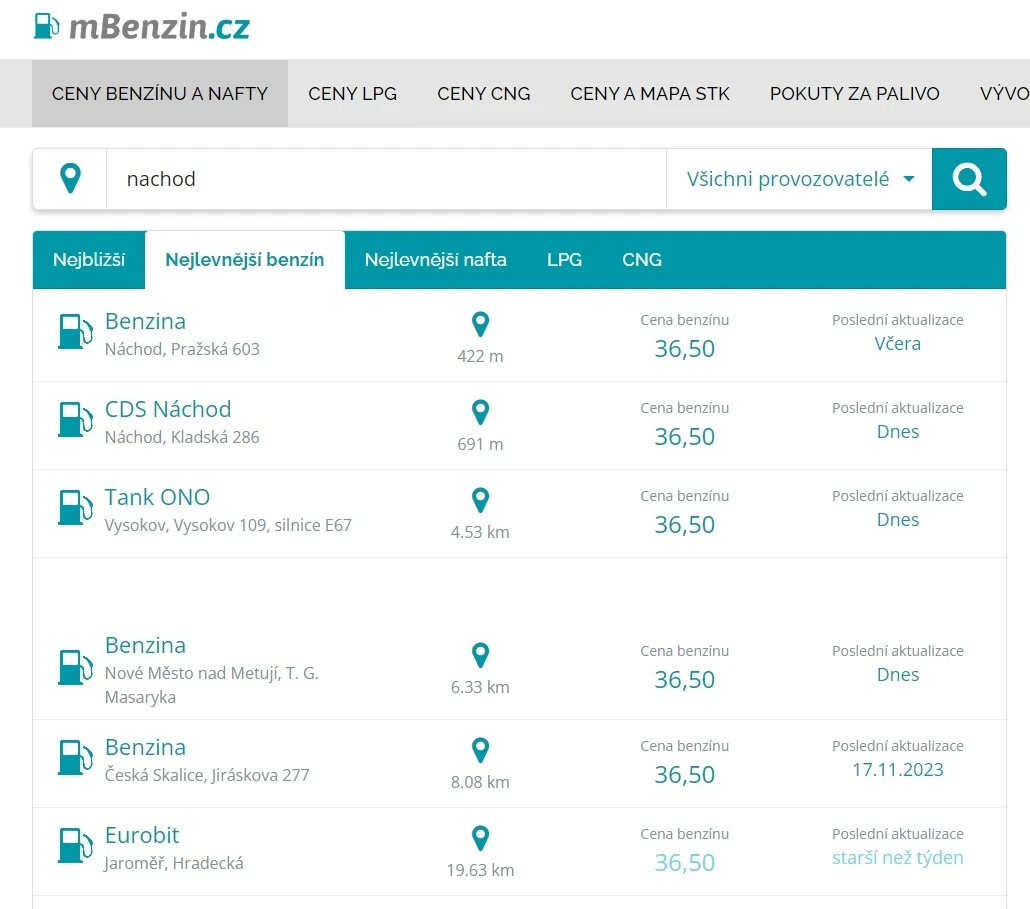Click fuel pump icon for Benzina Pražská 603
Screen dimensions: 1030x909
(x=76, y=331)
